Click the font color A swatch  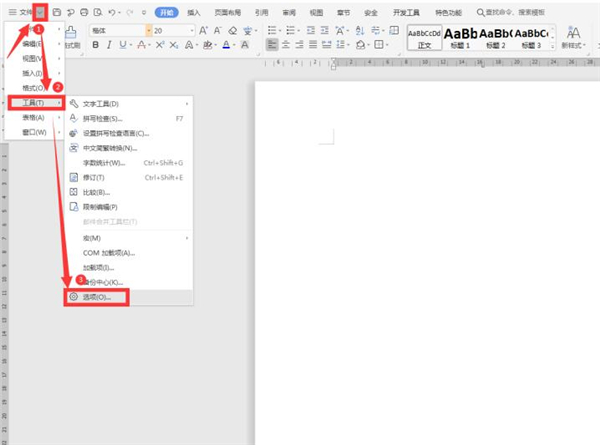(227, 45)
